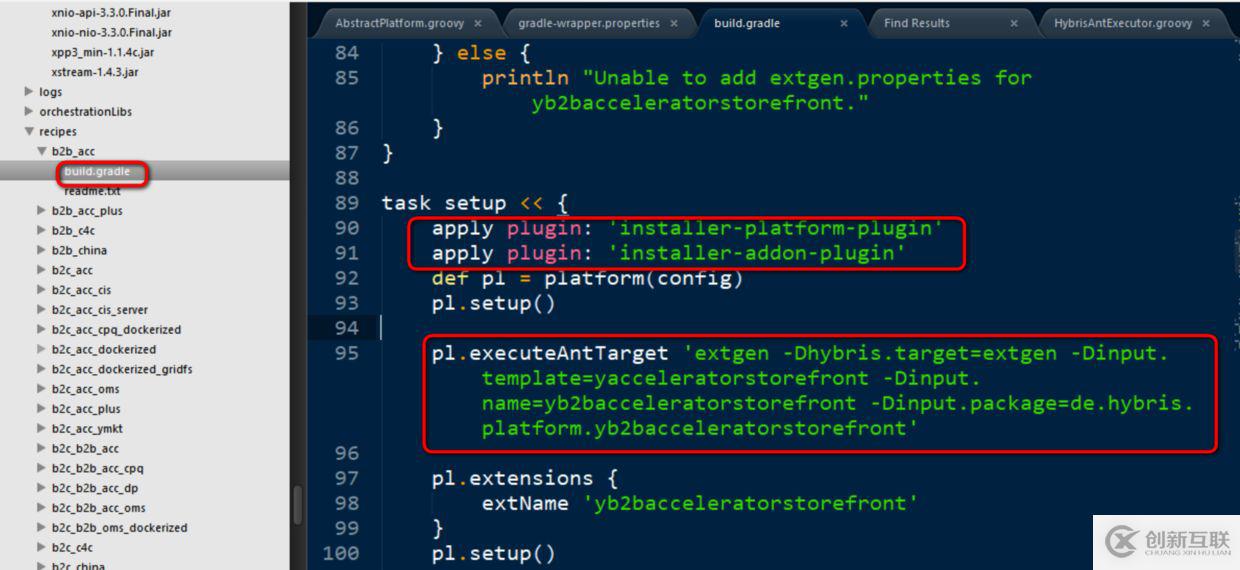Select the b2c_b2b_acc_dp folder
This screenshot has height=570, width=1240.
coord(95,488)
